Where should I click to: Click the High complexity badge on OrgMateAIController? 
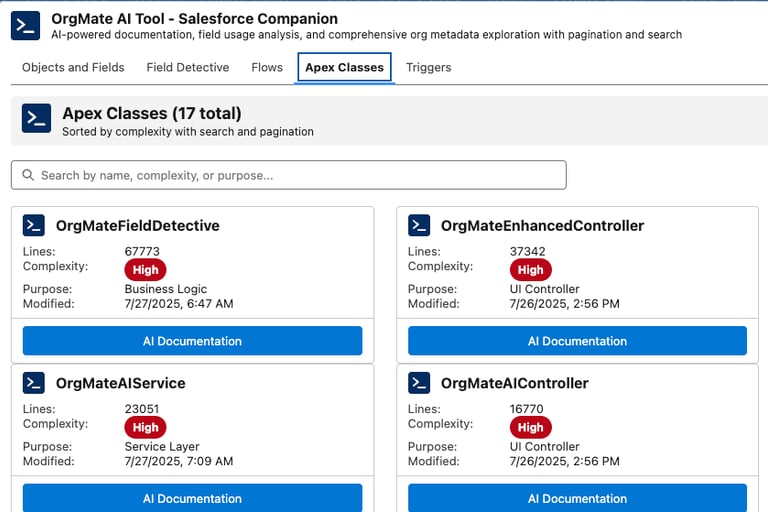click(x=530, y=427)
